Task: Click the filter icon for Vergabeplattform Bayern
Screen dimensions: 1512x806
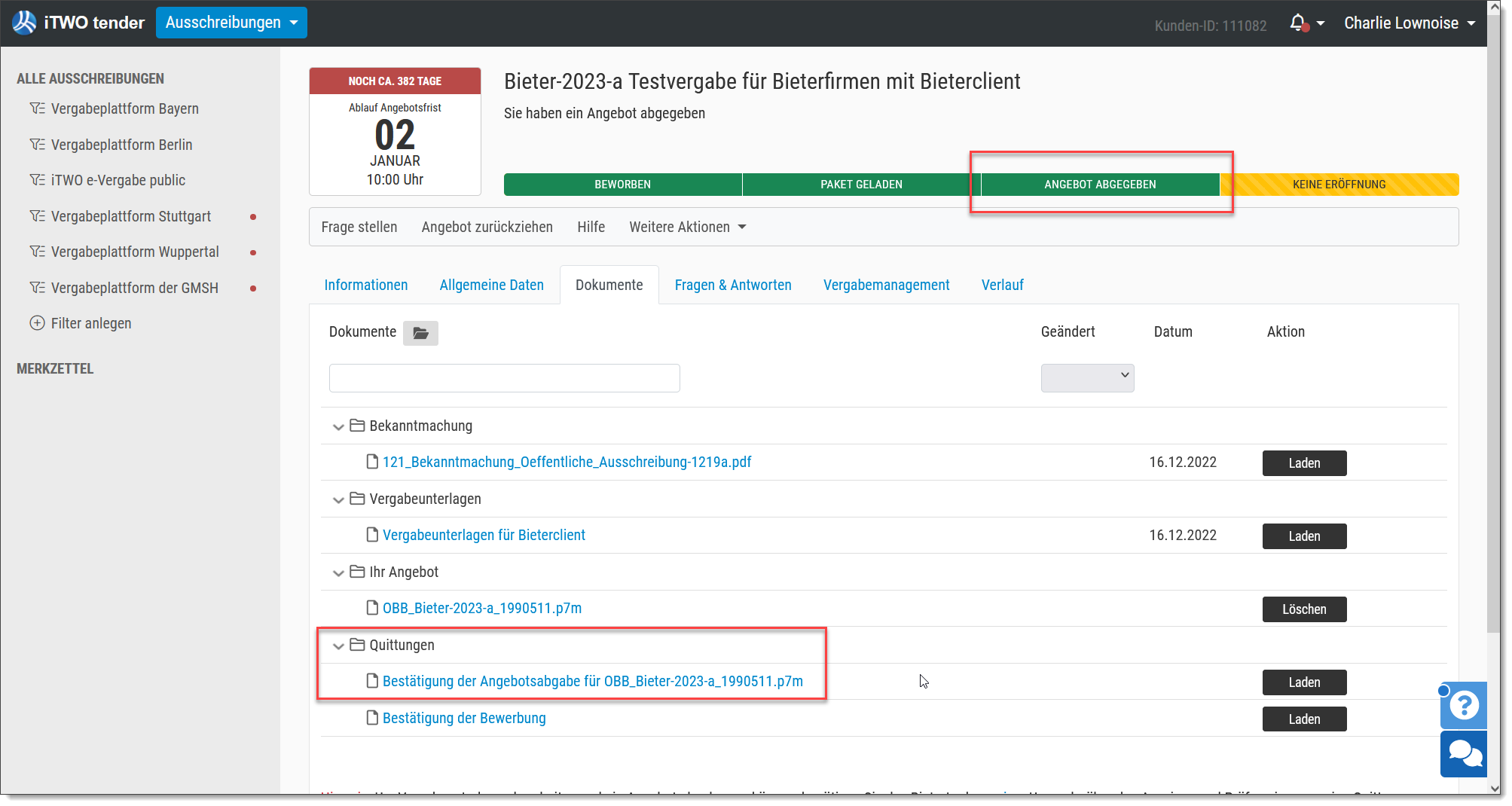Action: click(37, 108)
